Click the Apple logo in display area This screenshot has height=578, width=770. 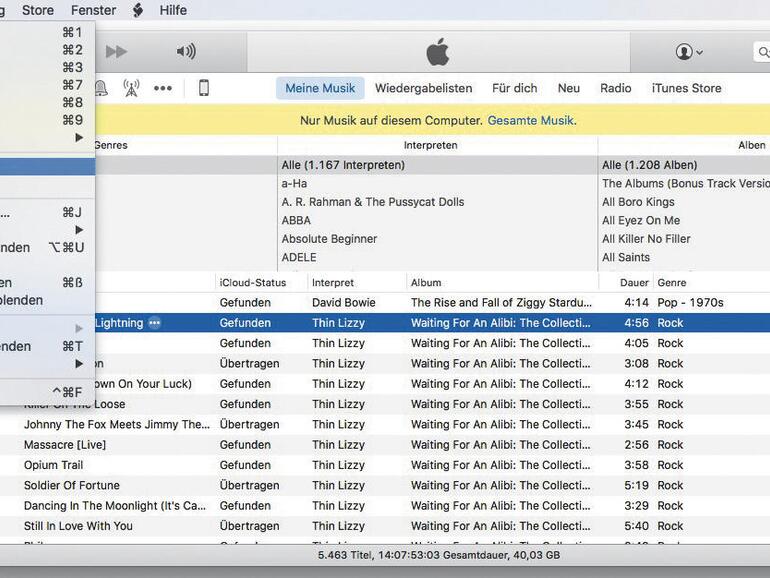[438, 52]
